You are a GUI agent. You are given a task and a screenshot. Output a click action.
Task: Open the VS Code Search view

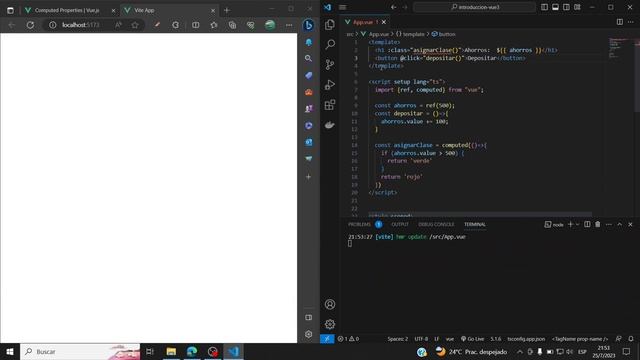[330, 44]
